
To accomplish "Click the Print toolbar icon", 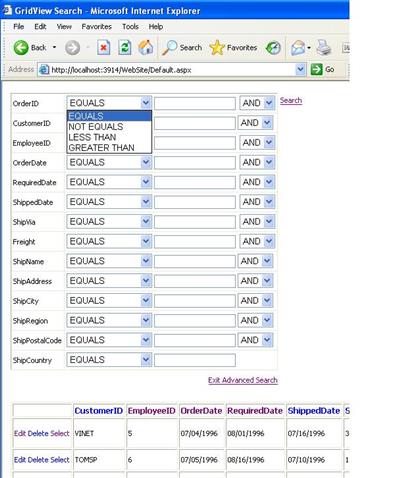I will 324,48.
